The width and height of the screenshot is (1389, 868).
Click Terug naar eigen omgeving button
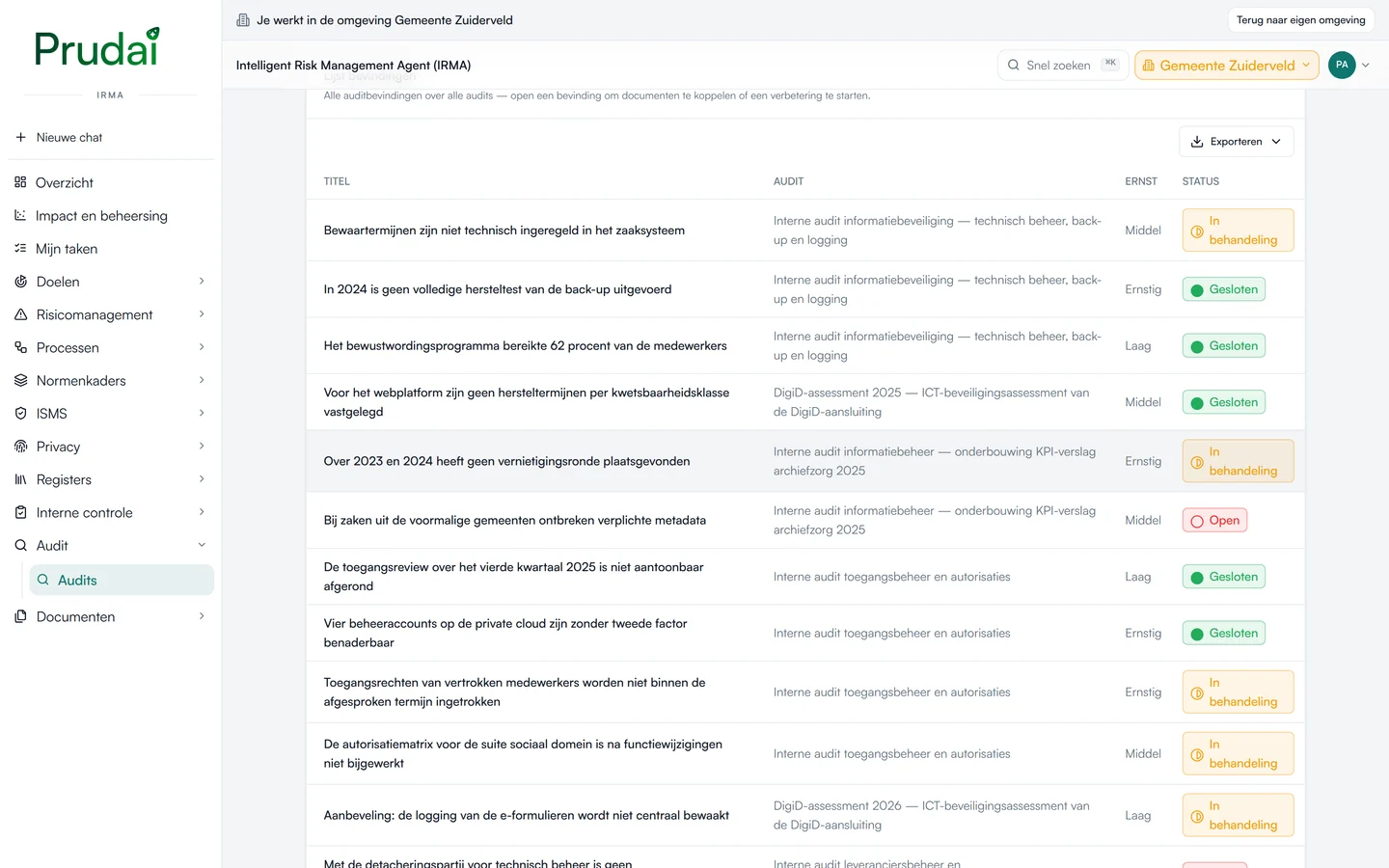pyautogui.click(x=1301, y=20)
